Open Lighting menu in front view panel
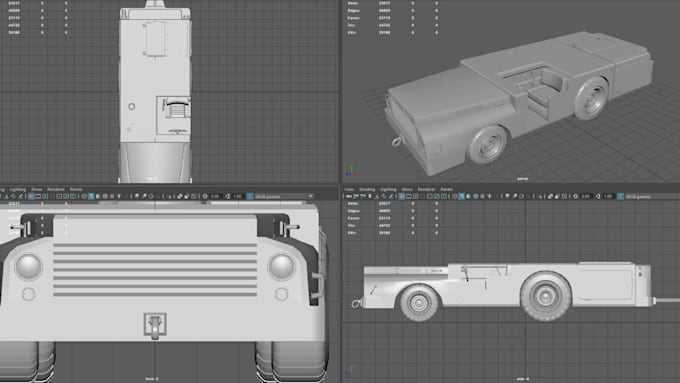Viewport: 680px width, 383px height. (x=18, y=189)
